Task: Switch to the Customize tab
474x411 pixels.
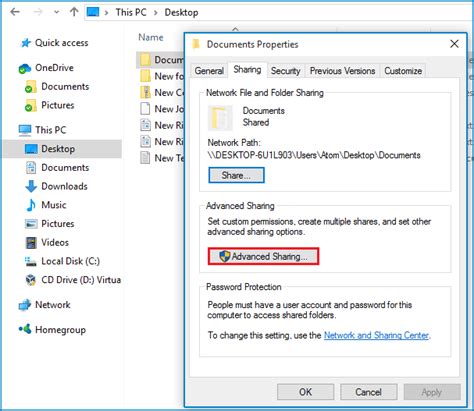Action: click(x=403, y=71)
